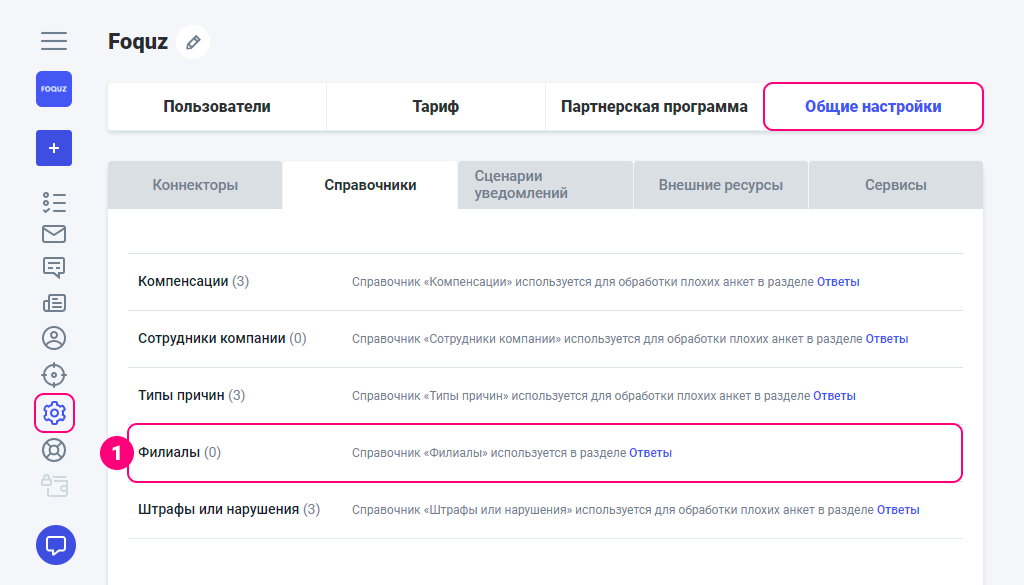1024x585 pixels.
Task: Click pencil edit icon beside Foquz
Action: point(193,42)
